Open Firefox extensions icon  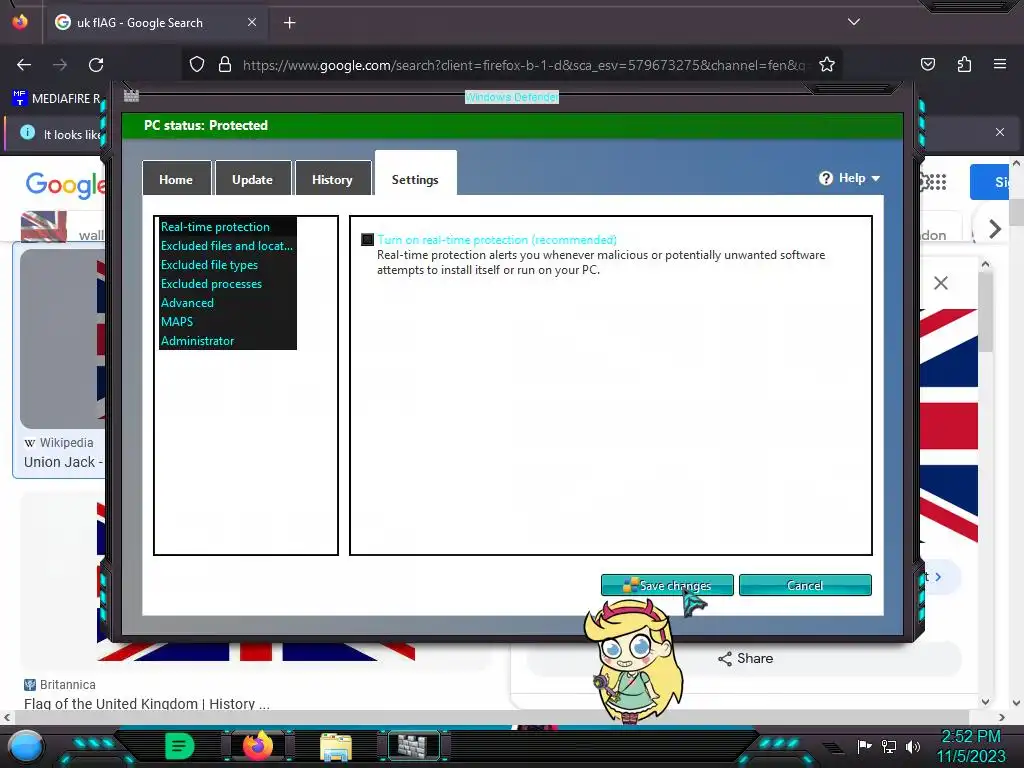tap(964, 64)
